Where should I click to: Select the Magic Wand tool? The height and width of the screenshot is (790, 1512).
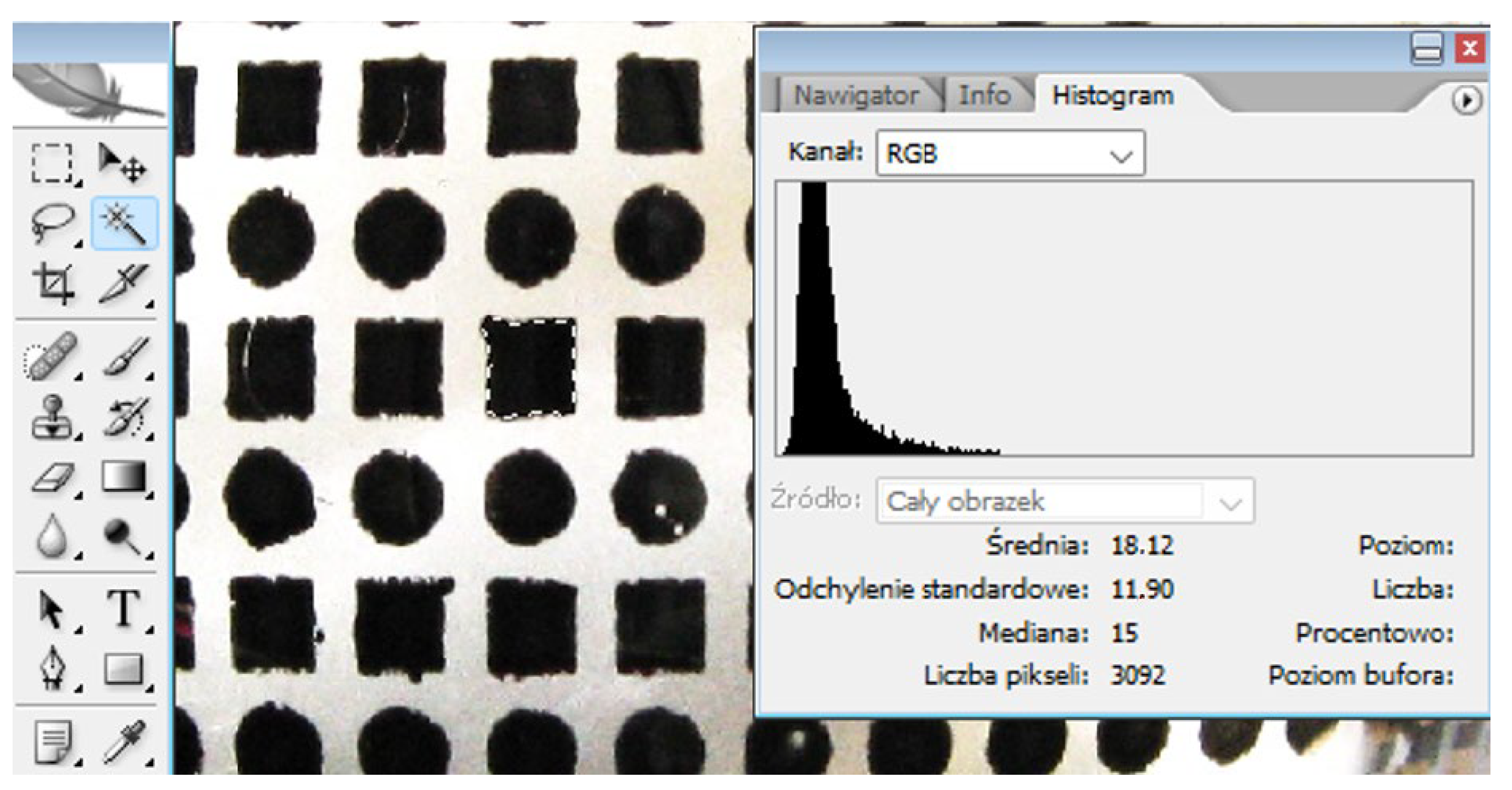pyautogui.click(x=125, y=224)
